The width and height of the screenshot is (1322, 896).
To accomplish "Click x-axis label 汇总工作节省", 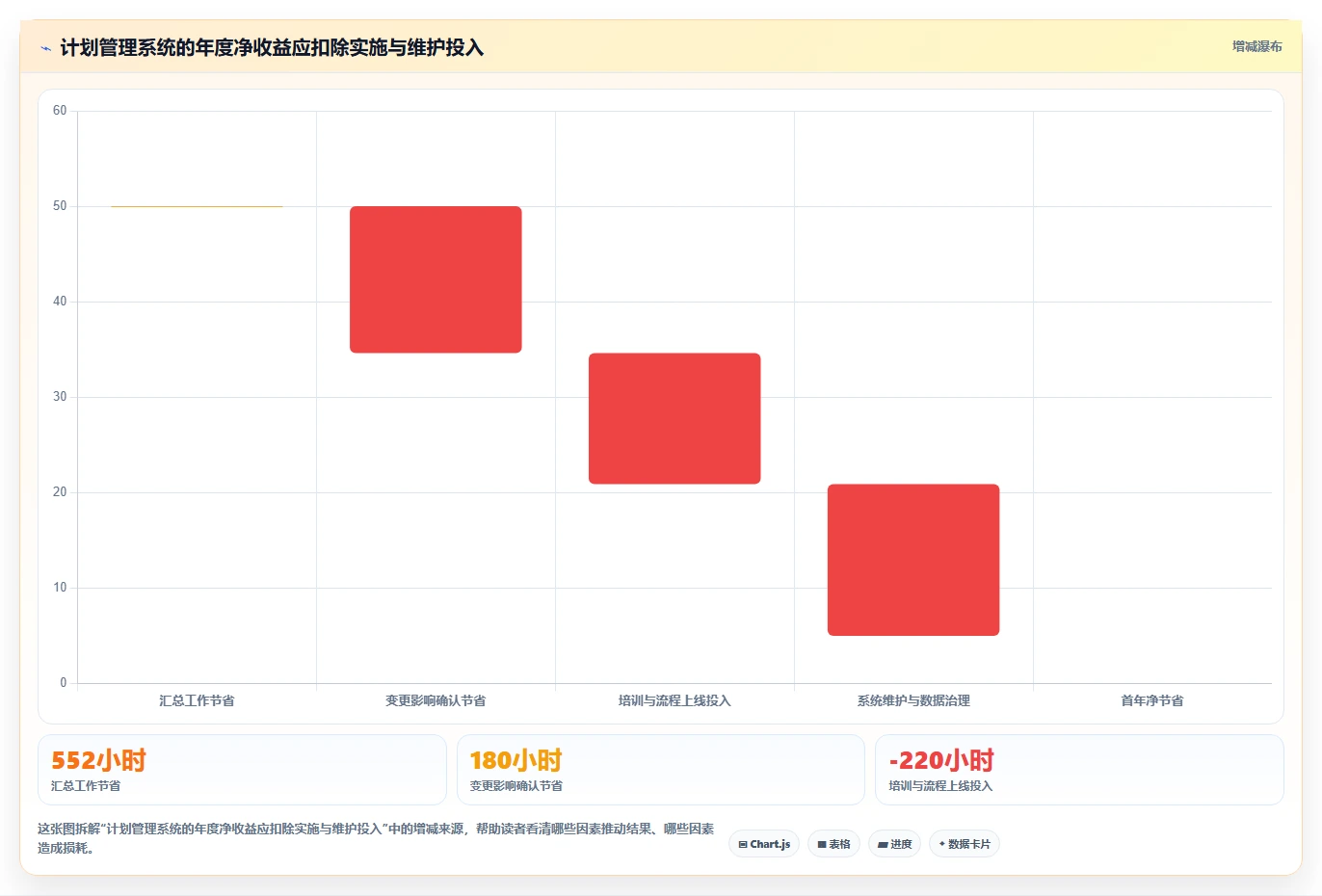I will tap(197, 700).
